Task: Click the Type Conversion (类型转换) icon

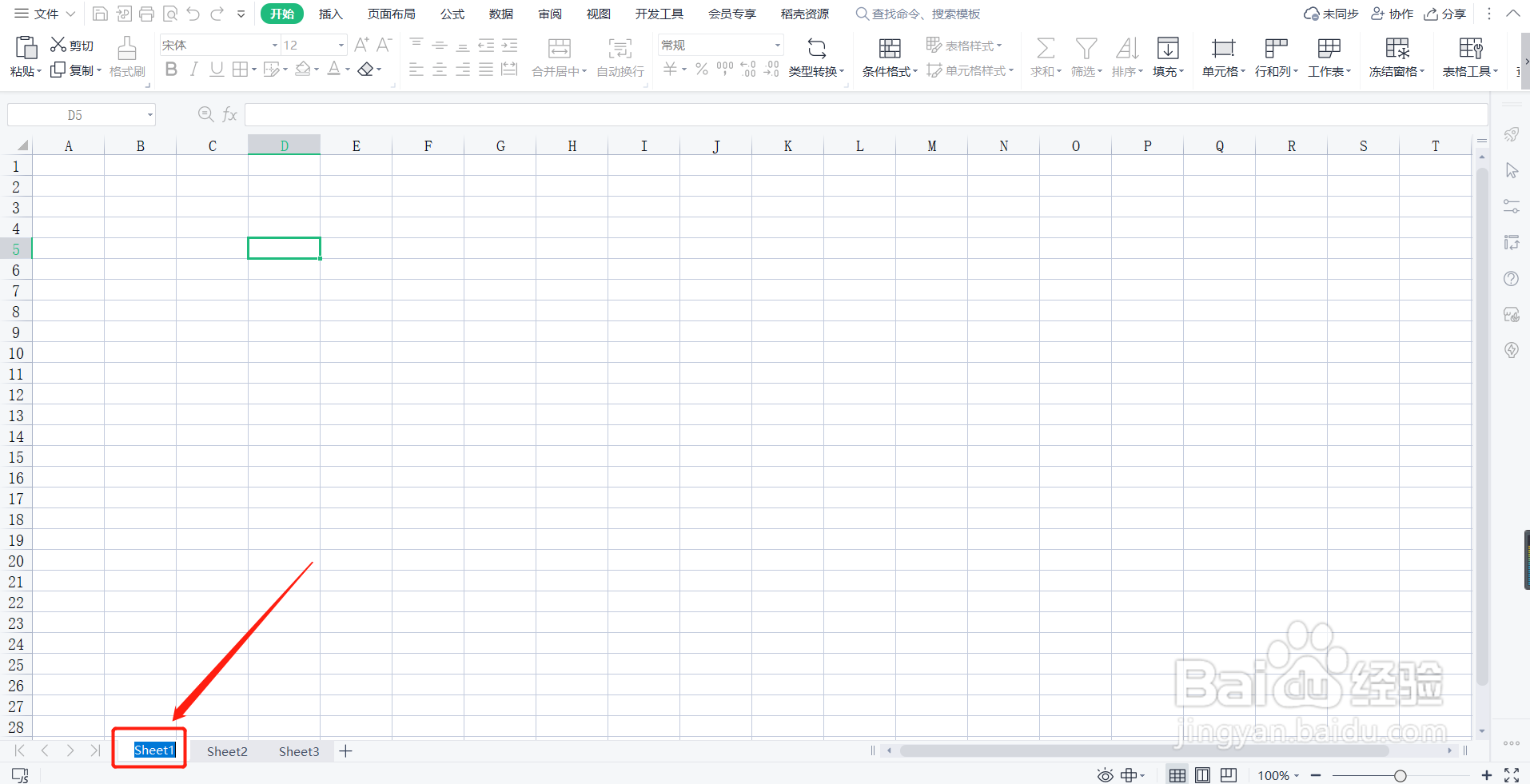Action: click(816, 48)
